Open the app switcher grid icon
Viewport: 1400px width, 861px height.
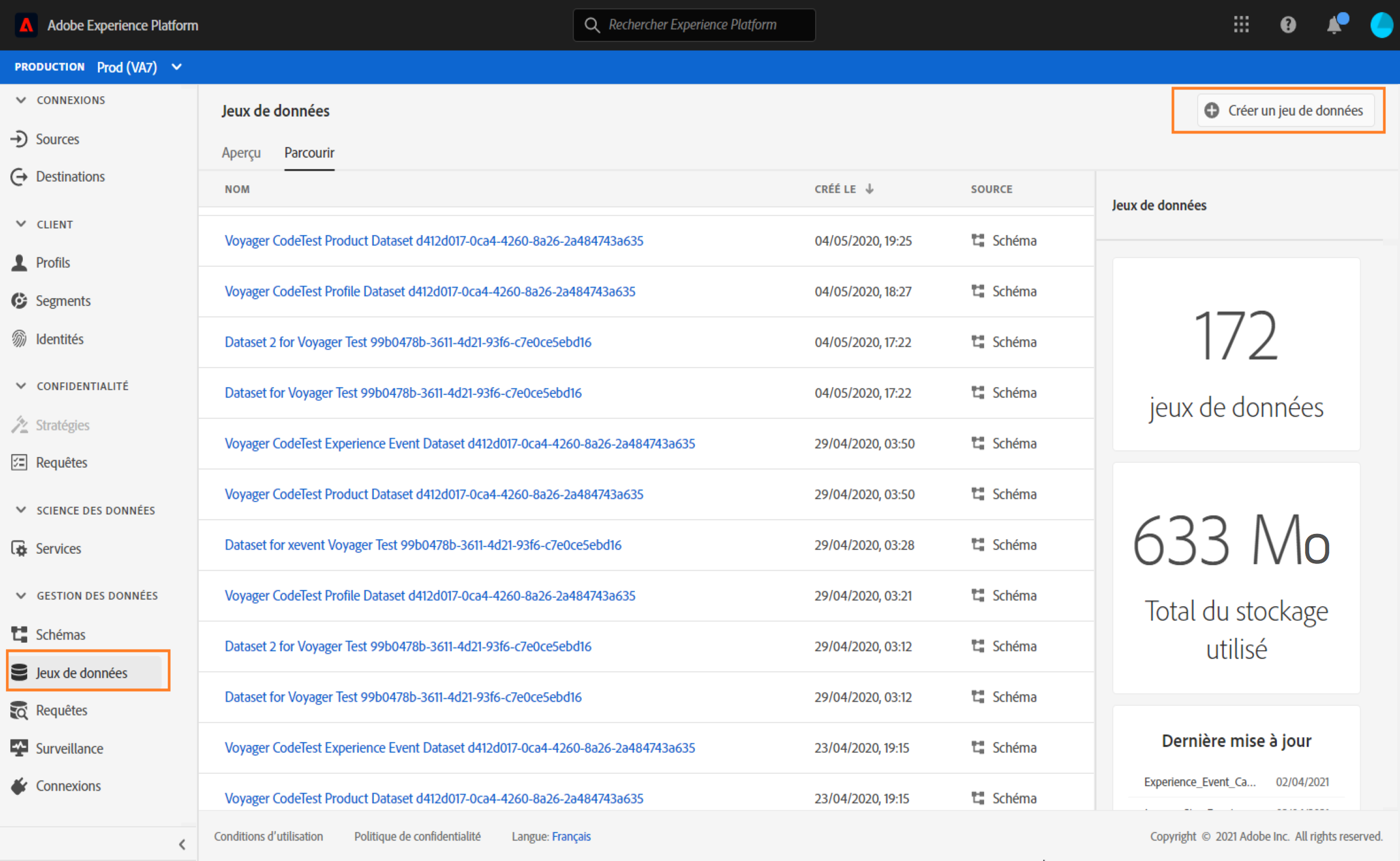pos(1241,25)
